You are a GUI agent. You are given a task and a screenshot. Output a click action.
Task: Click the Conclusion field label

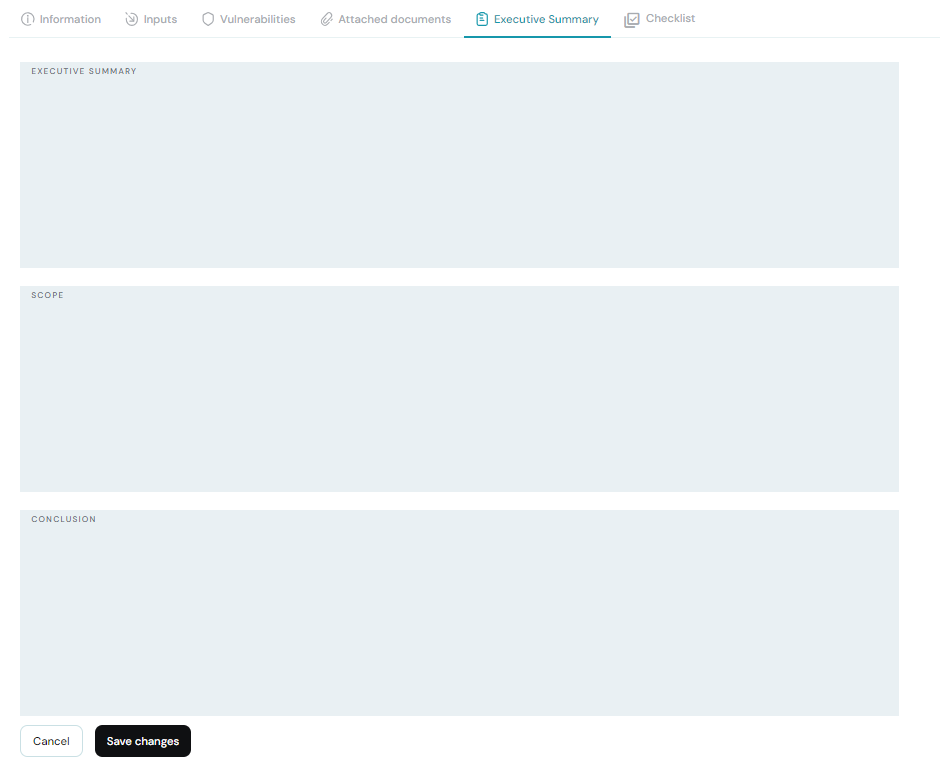point(63,520)
